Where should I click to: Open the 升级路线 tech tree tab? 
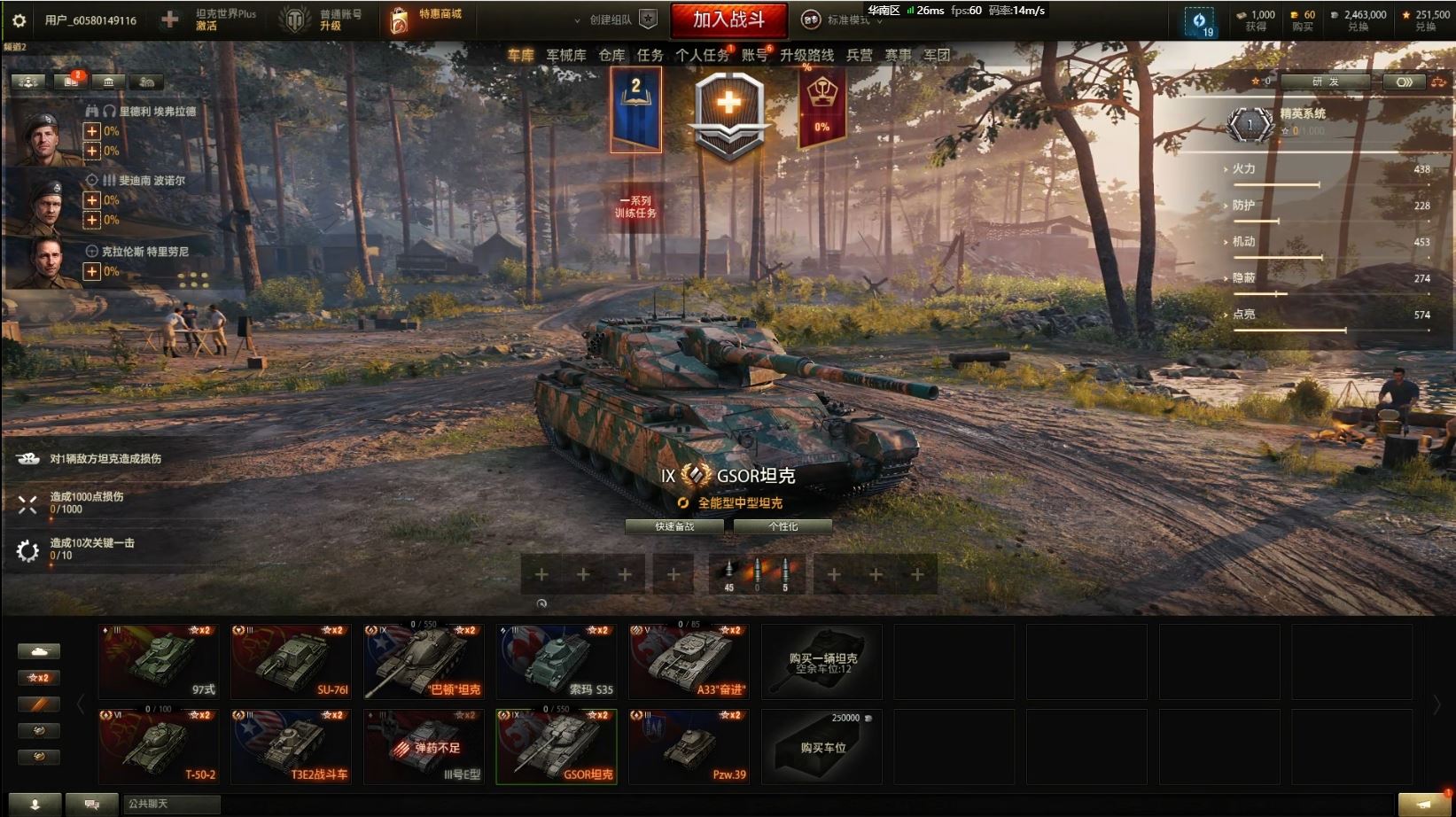pyautogui.click(x=806, y=55)
